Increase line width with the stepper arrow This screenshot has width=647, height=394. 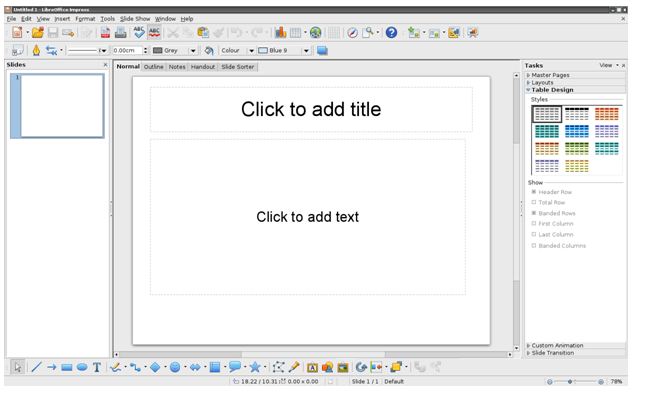pyautogui.click(x=145, y=48)
